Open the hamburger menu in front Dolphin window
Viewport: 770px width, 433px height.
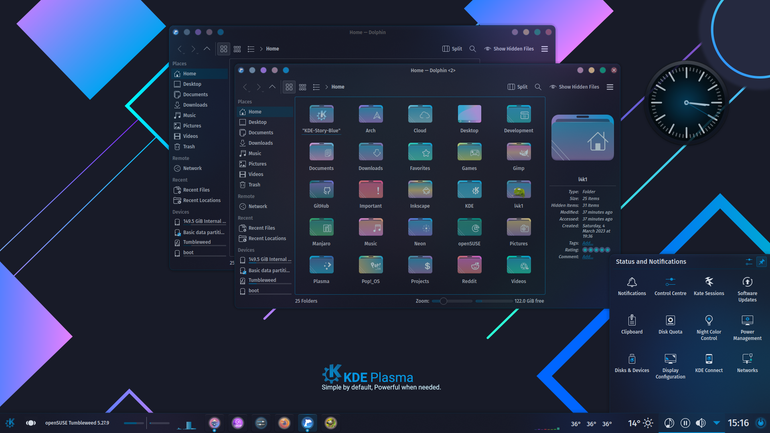(x=610, y=87)
